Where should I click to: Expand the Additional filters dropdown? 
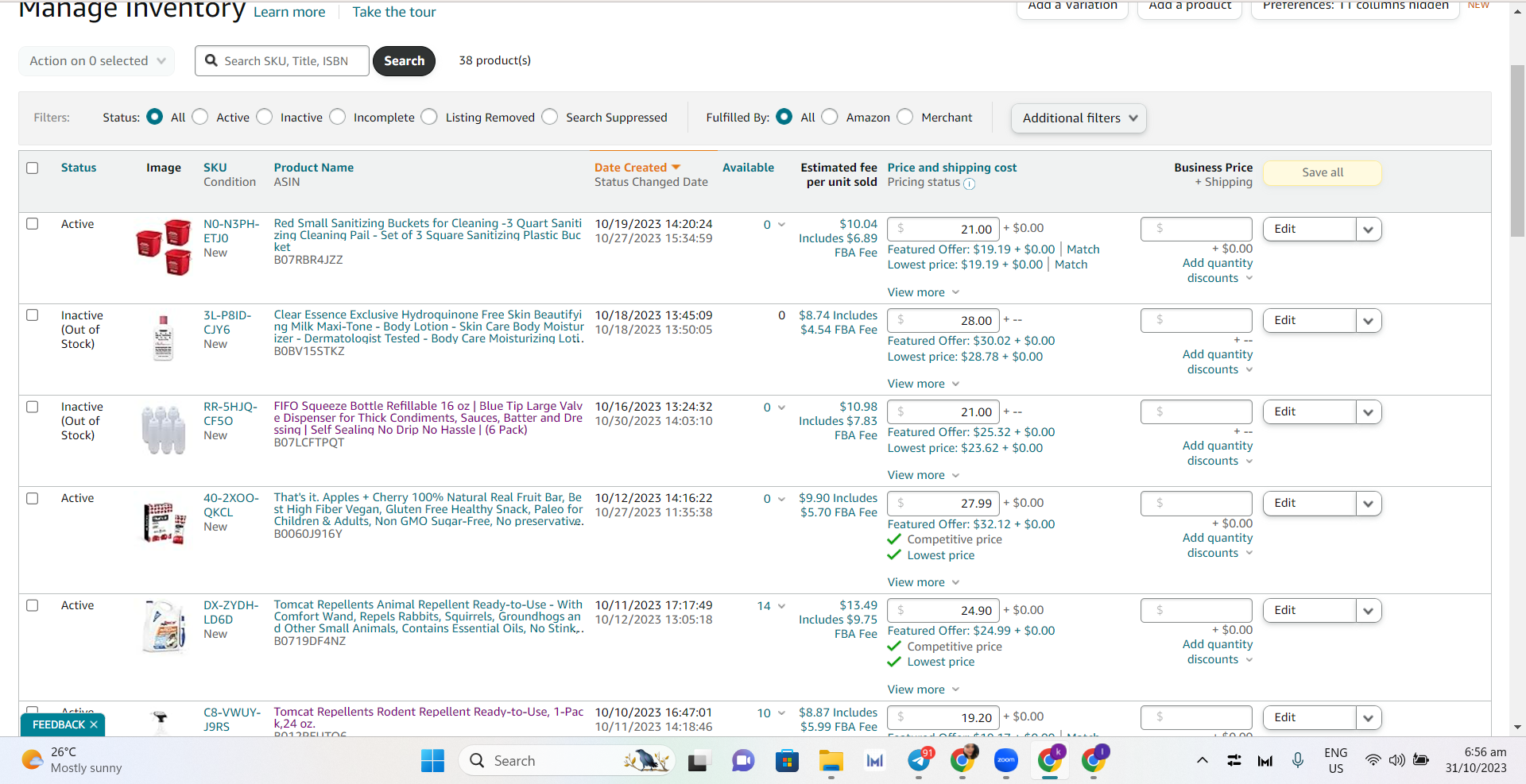pos(1079,118)
